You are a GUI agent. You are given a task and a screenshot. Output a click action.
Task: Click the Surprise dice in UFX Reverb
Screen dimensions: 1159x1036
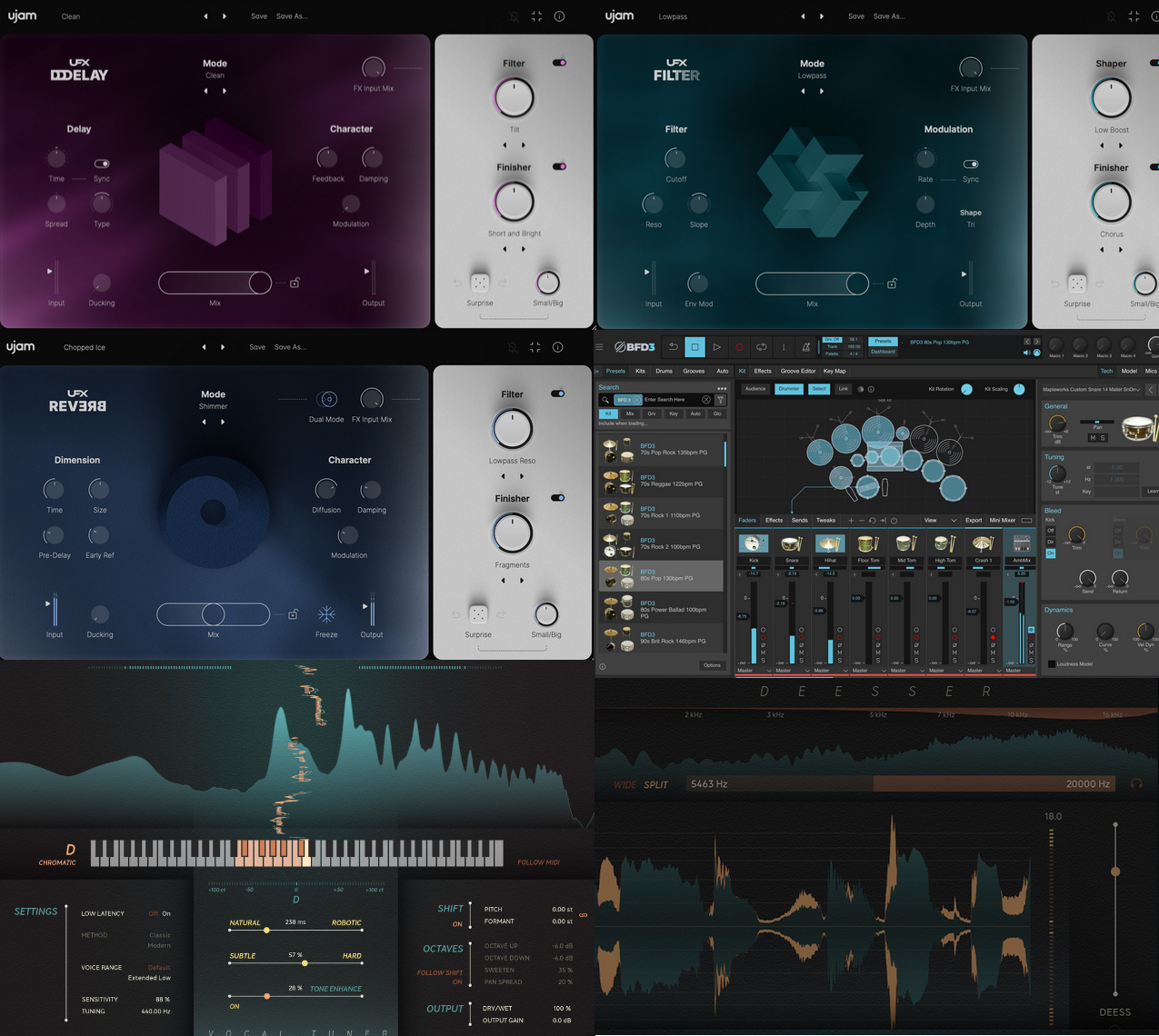coord(478,614)
